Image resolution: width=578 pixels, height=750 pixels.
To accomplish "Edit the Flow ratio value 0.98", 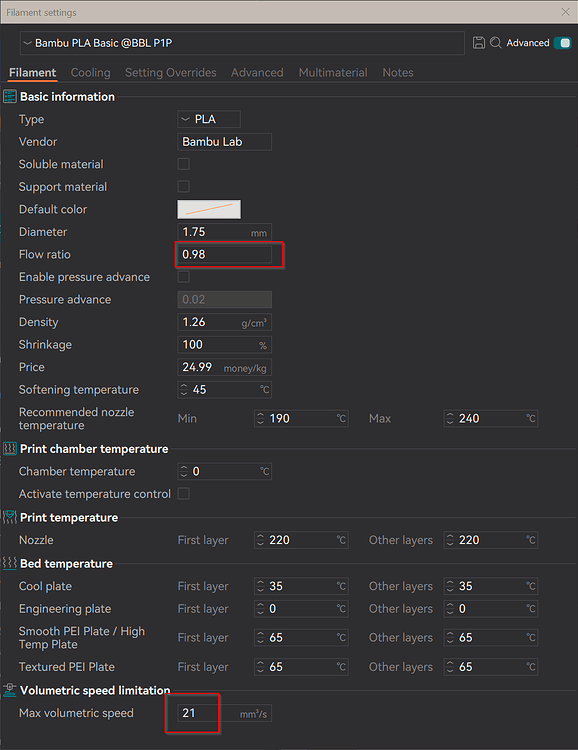I will tap(224, 254).
